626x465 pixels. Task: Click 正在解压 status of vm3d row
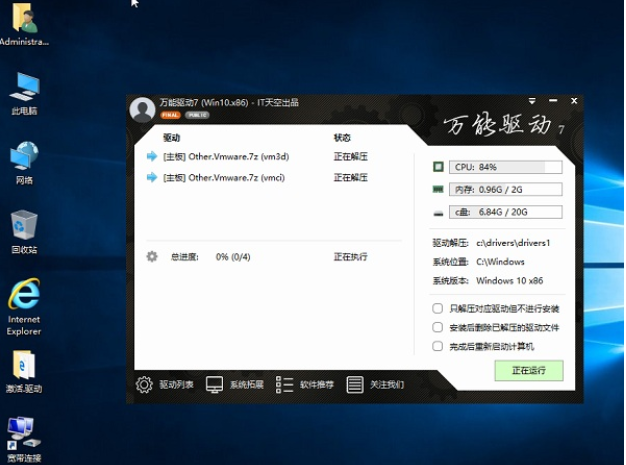pos(351,156)
